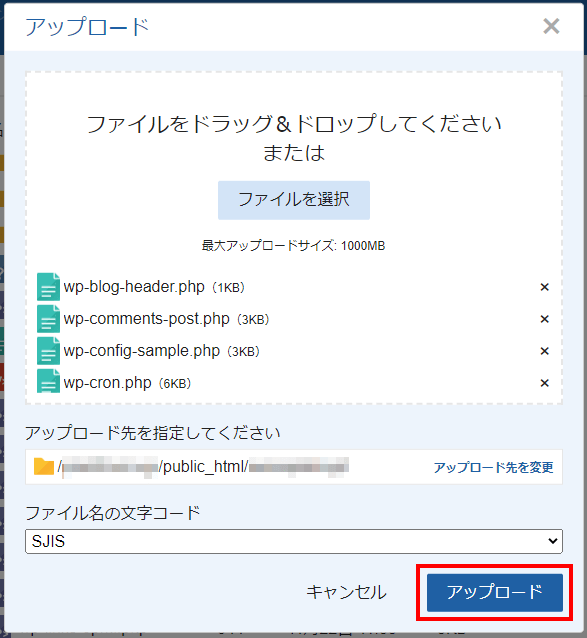The width and height of the screenshot is (587, 638).
Task: Remove wp-config-sample.php from the upload list
Action: coord(544,351)
